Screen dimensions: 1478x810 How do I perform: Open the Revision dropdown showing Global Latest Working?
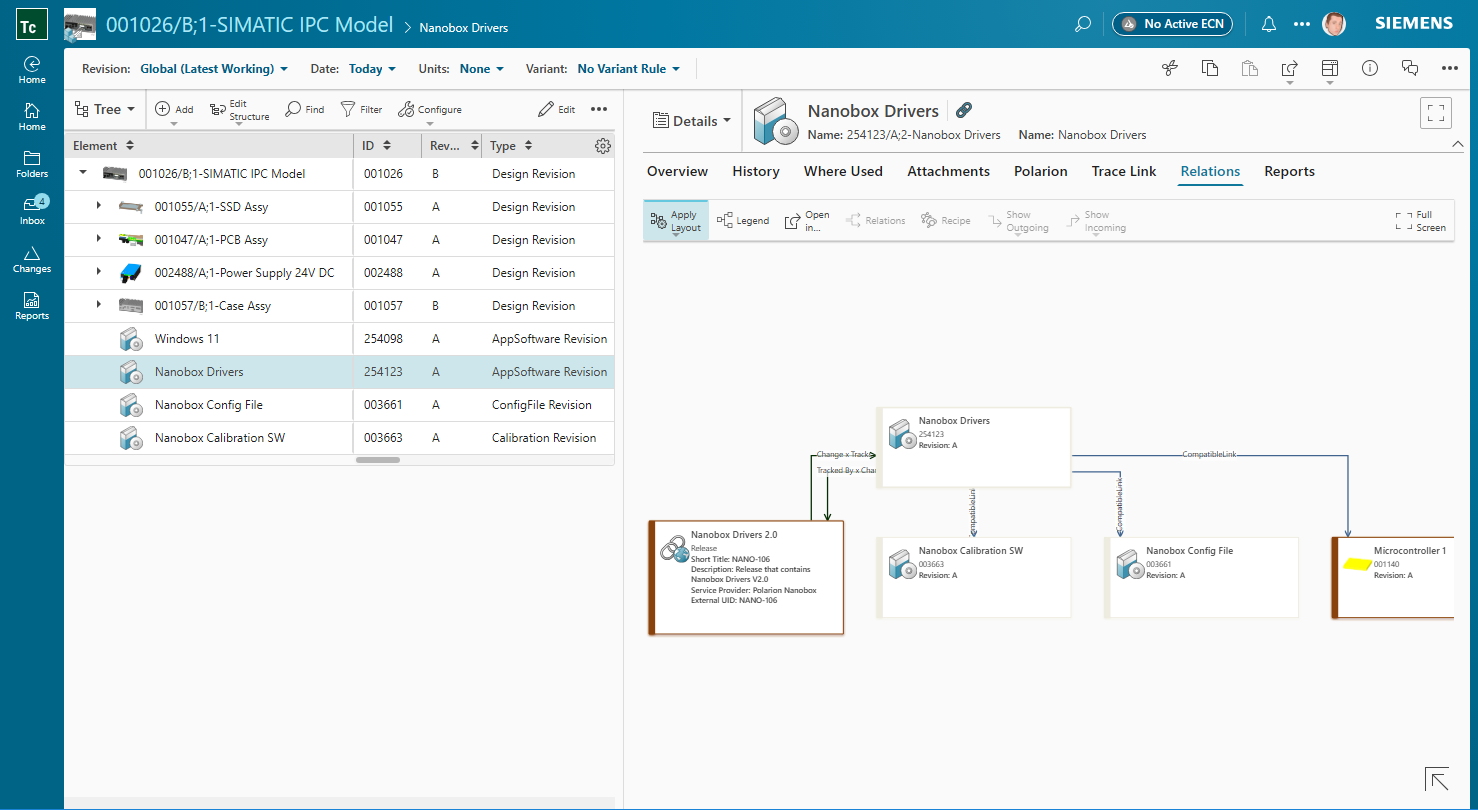[x=214, y=68]
